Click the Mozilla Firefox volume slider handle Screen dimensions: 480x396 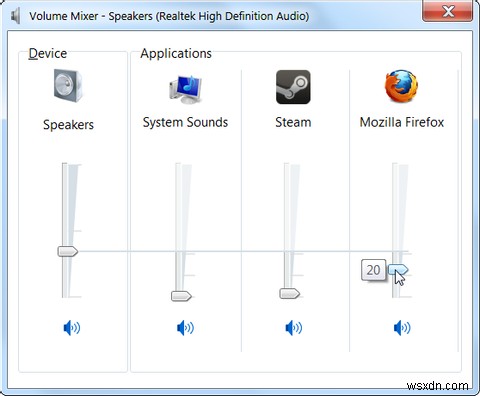[398, 269]
